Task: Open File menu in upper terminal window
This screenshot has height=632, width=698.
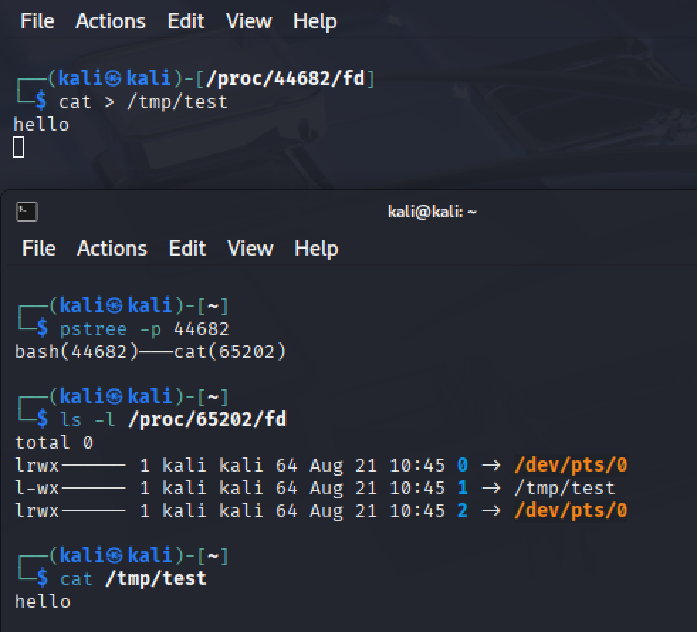Action: (x=37, y=21)
